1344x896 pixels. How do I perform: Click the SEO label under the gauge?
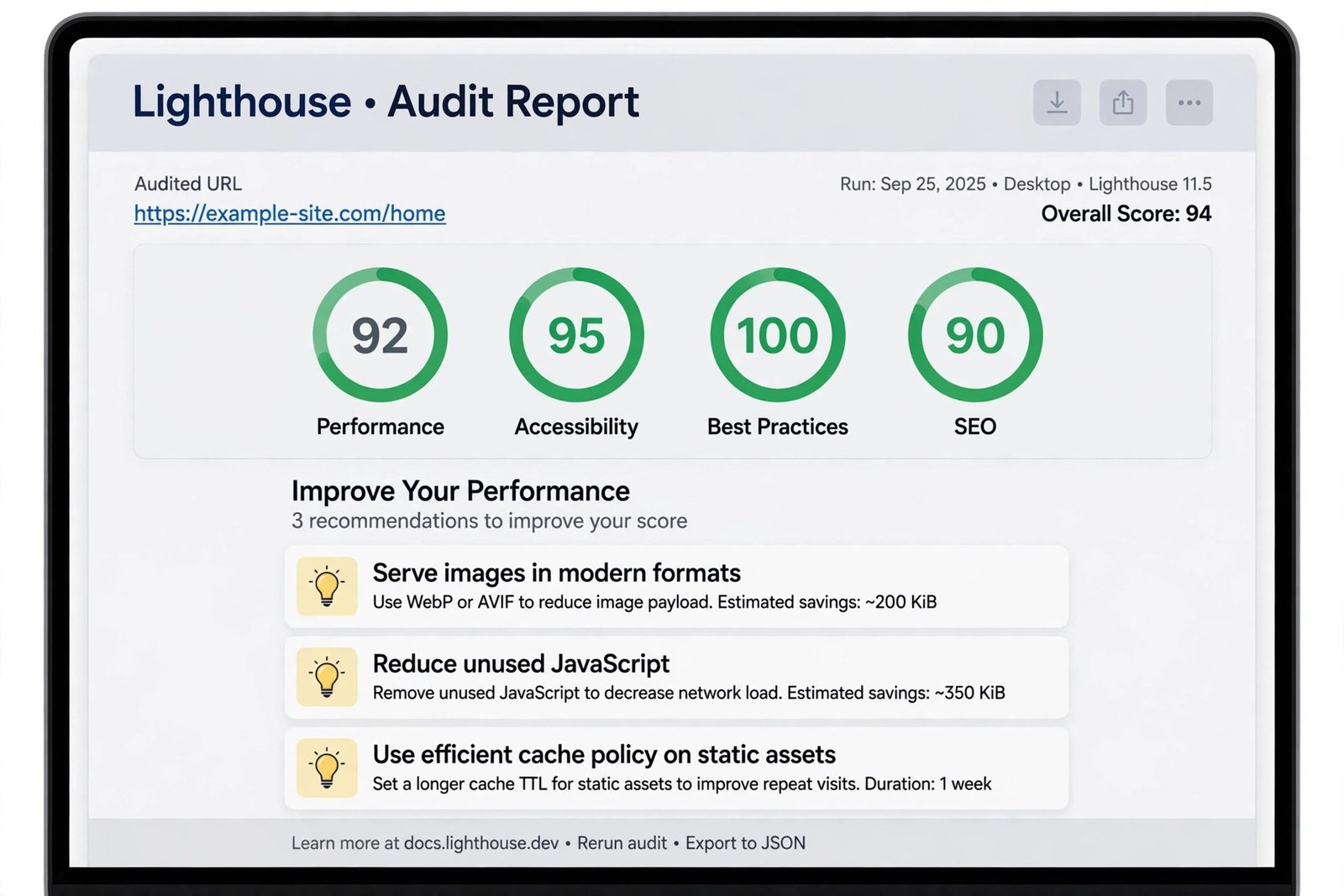pyautogui.click(x=975, y=427)
